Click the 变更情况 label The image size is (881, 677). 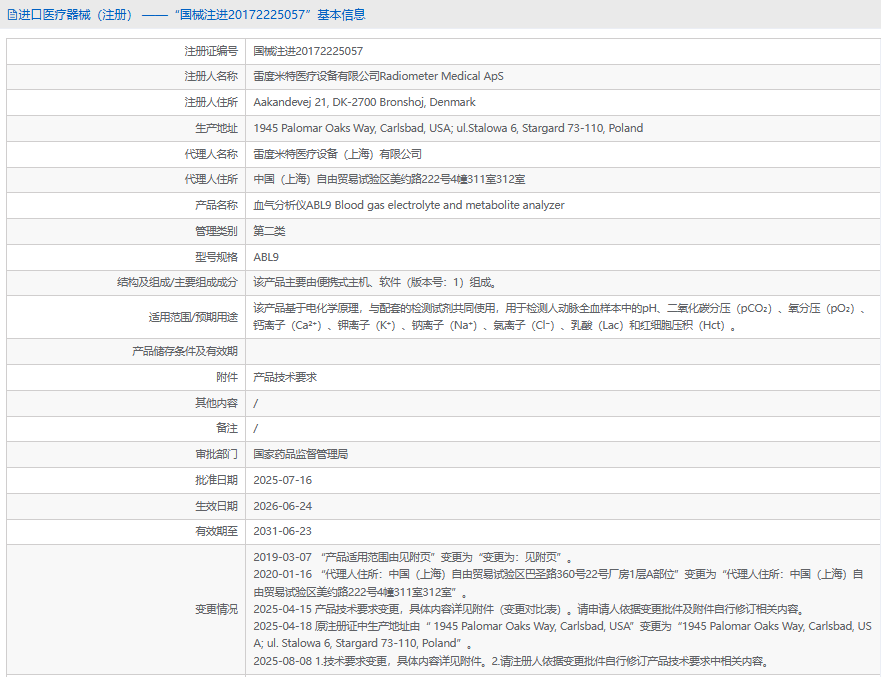216,609
